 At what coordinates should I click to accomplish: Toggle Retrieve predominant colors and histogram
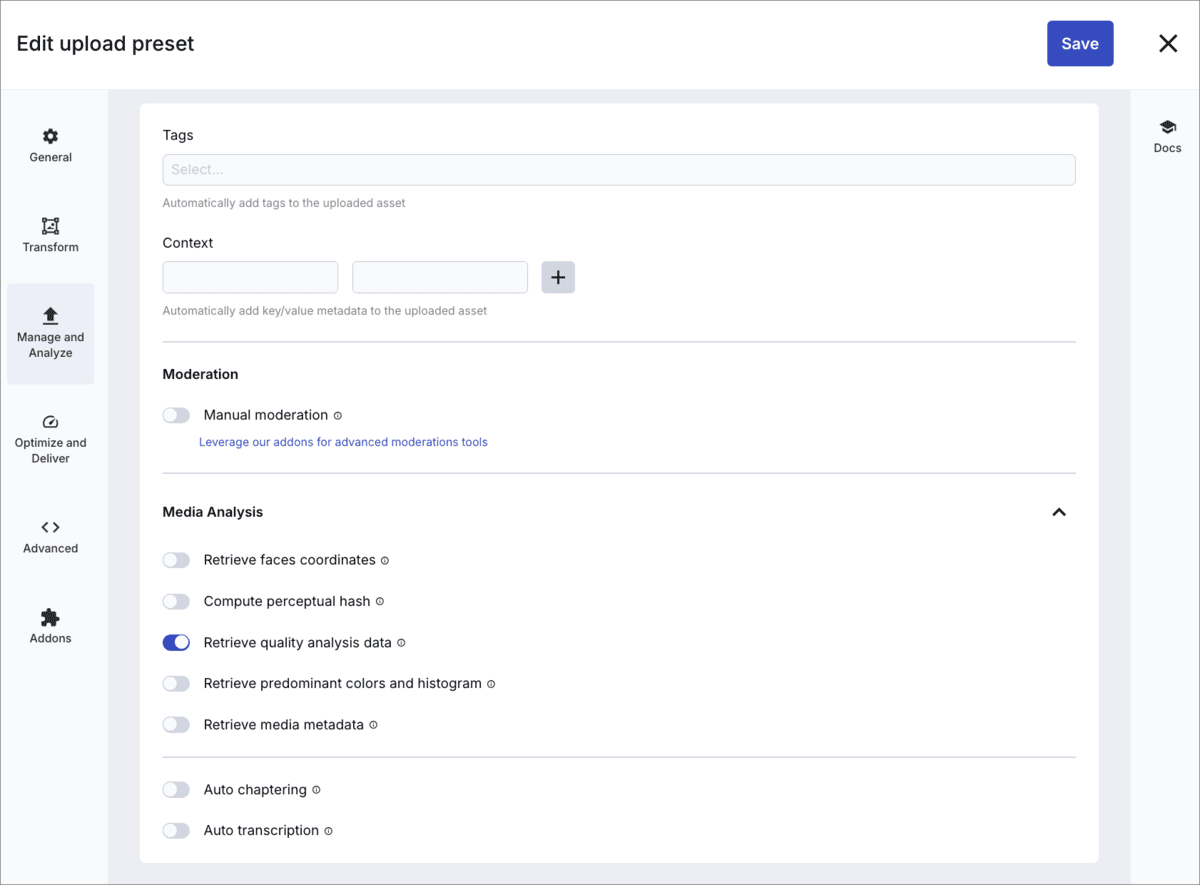coord(176,683)
